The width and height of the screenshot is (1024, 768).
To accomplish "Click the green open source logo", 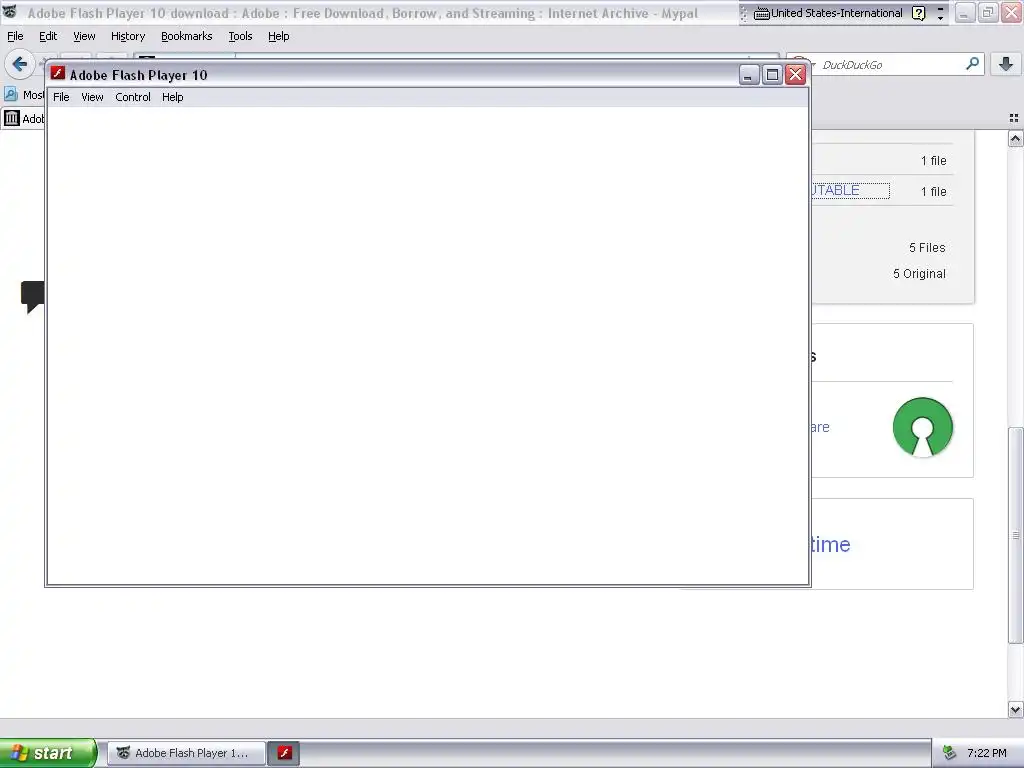I will (x=922, y=427).
